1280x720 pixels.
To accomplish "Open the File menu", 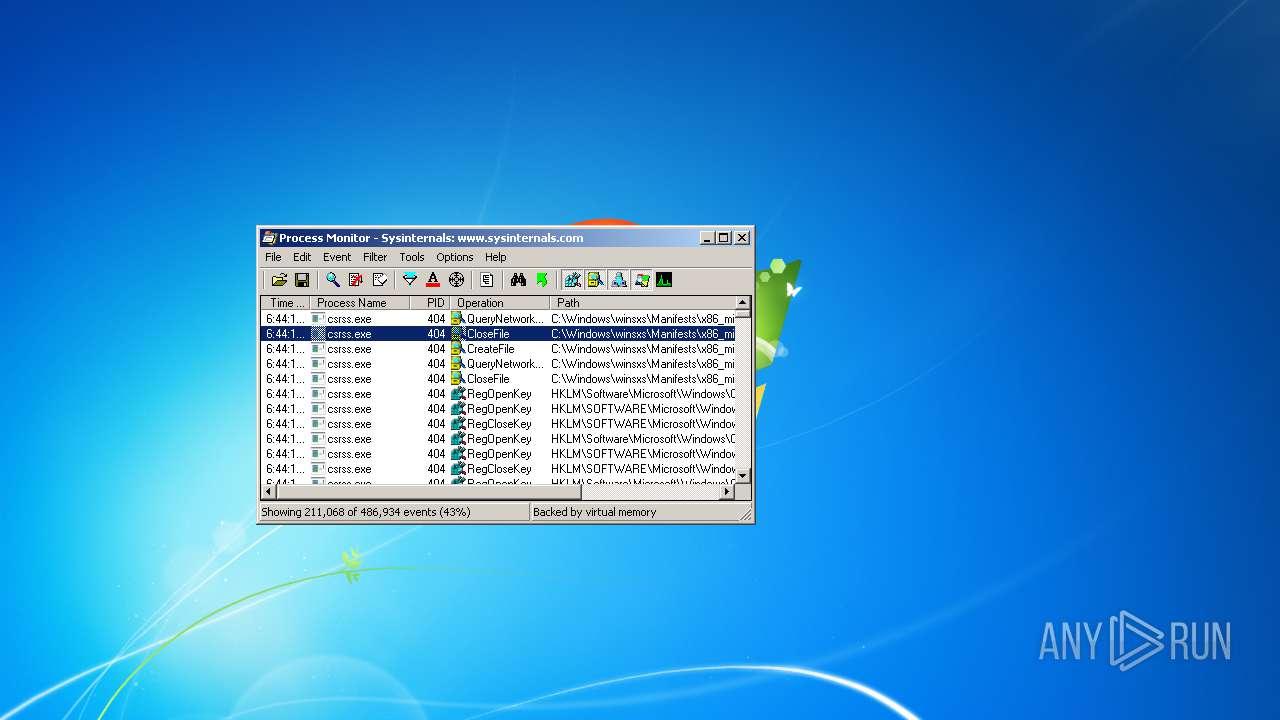I will coord(273,257).
